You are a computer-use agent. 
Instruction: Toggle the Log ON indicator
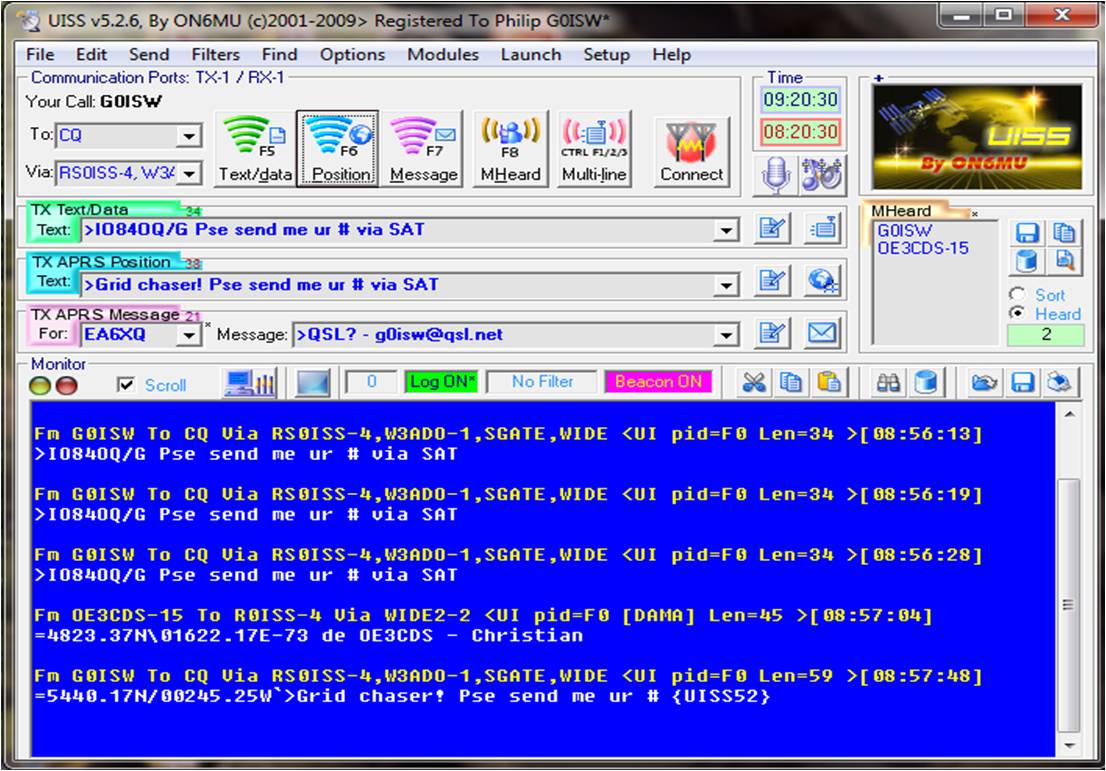pos(441,382)
